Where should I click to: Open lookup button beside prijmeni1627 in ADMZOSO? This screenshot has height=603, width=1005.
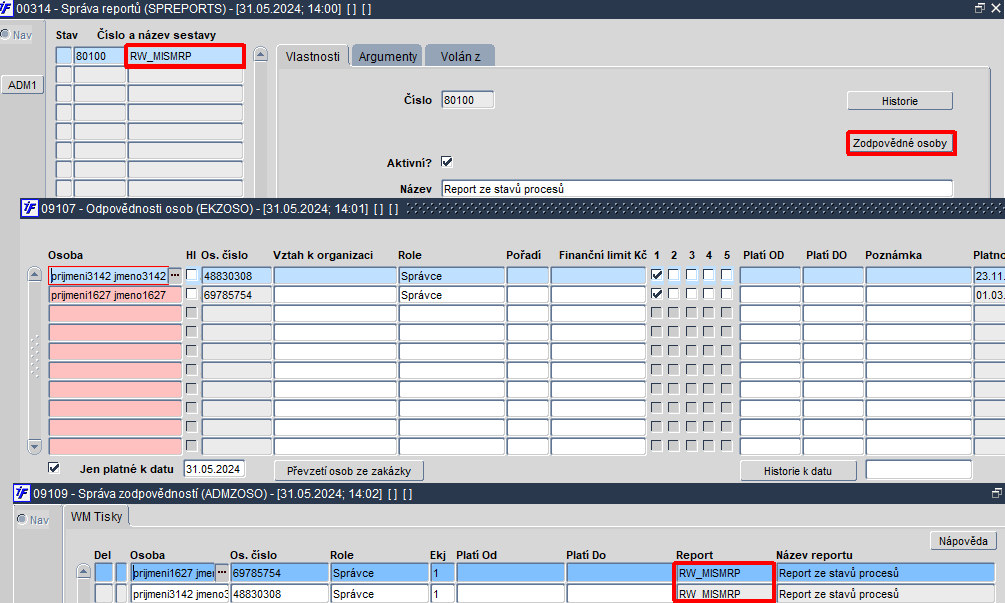[221, 572]
